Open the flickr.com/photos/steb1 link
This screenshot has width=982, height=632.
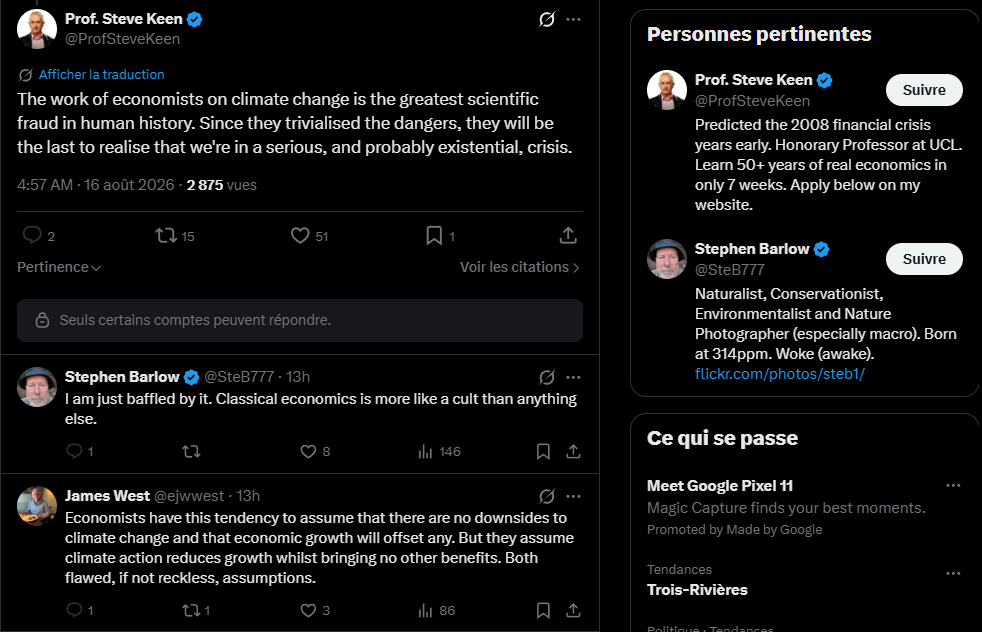click(x=780, y=374)
